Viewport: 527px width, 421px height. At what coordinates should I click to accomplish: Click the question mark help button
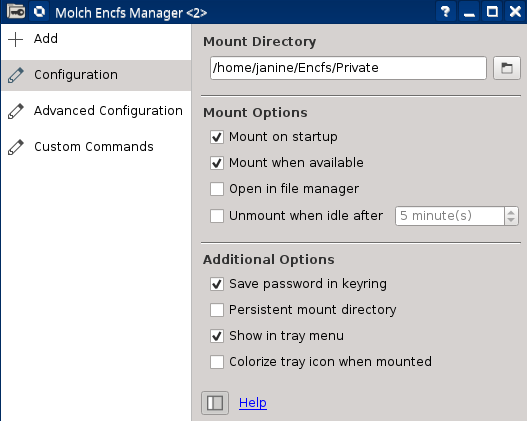tap(446, 12)
